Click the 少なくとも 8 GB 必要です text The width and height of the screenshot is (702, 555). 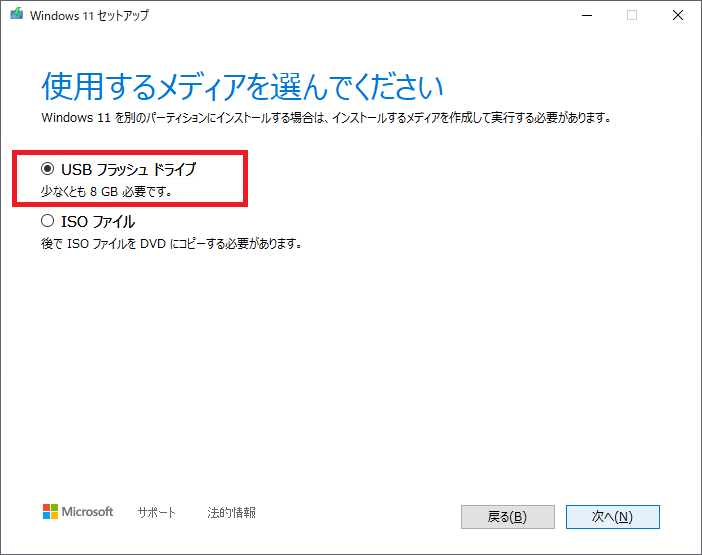click(x=107, y=192)
